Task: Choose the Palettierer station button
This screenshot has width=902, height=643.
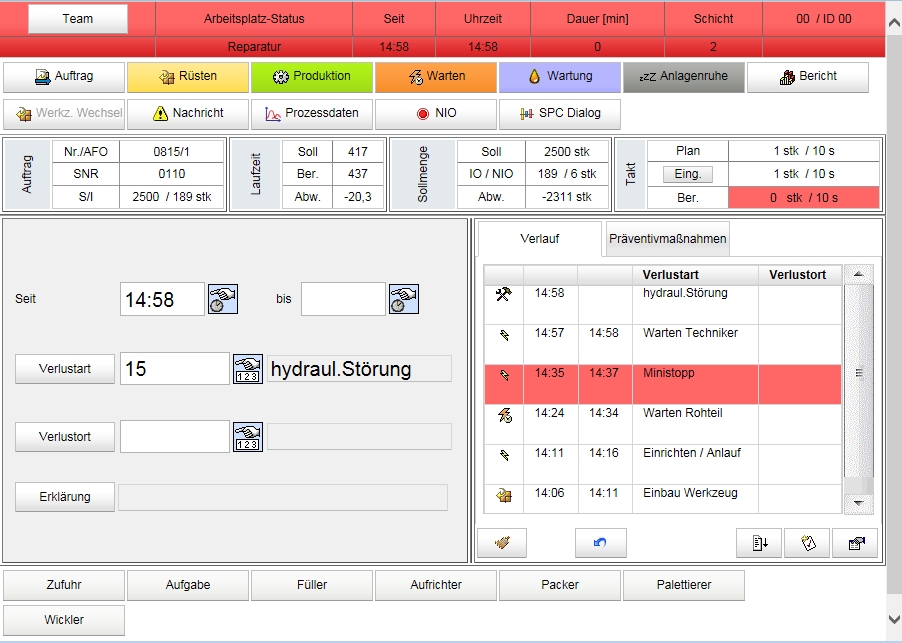Action: (x=684, y=585)
